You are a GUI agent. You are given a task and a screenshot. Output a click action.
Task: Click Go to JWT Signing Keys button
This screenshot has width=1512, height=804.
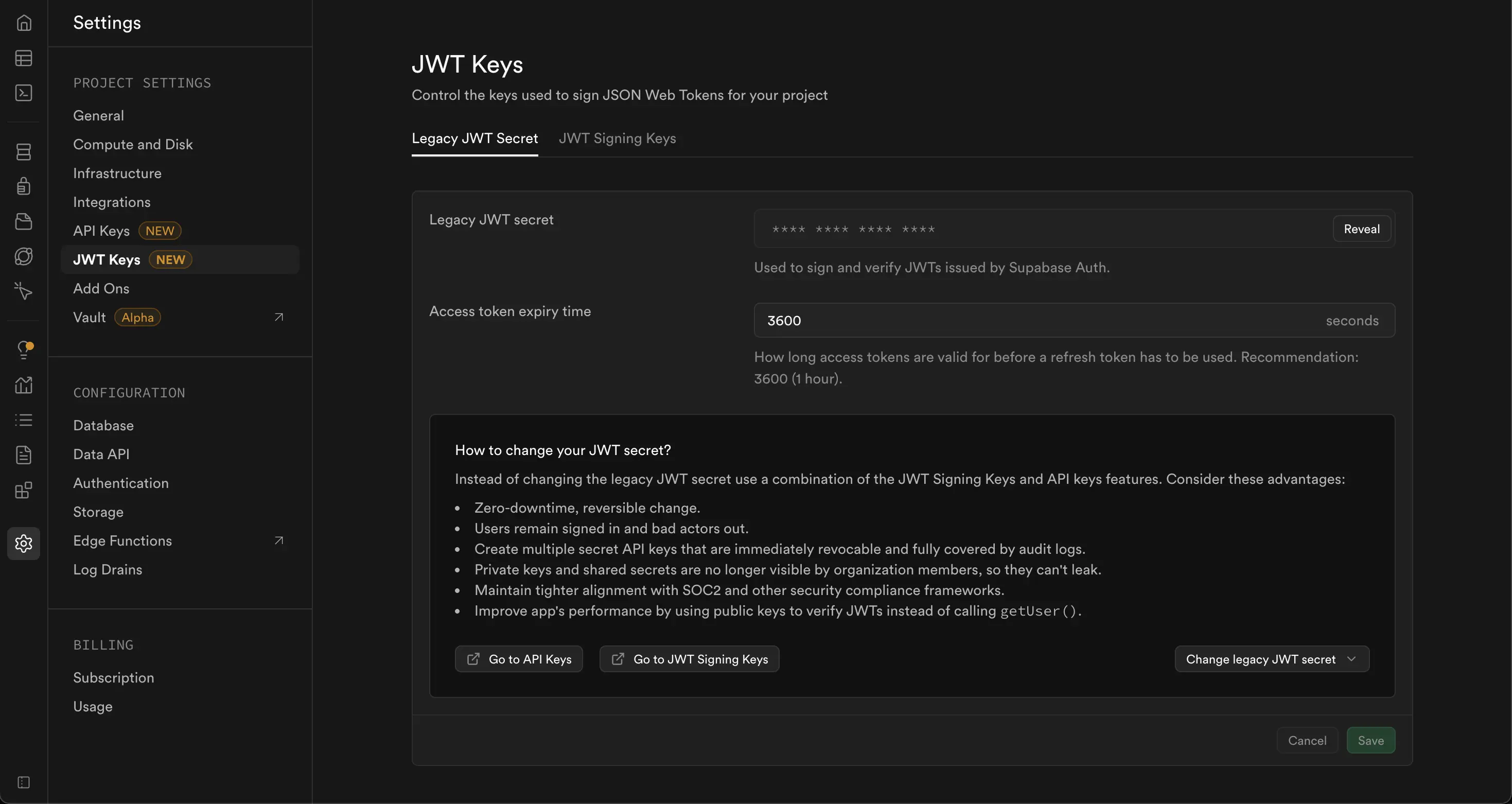(689, 659)
